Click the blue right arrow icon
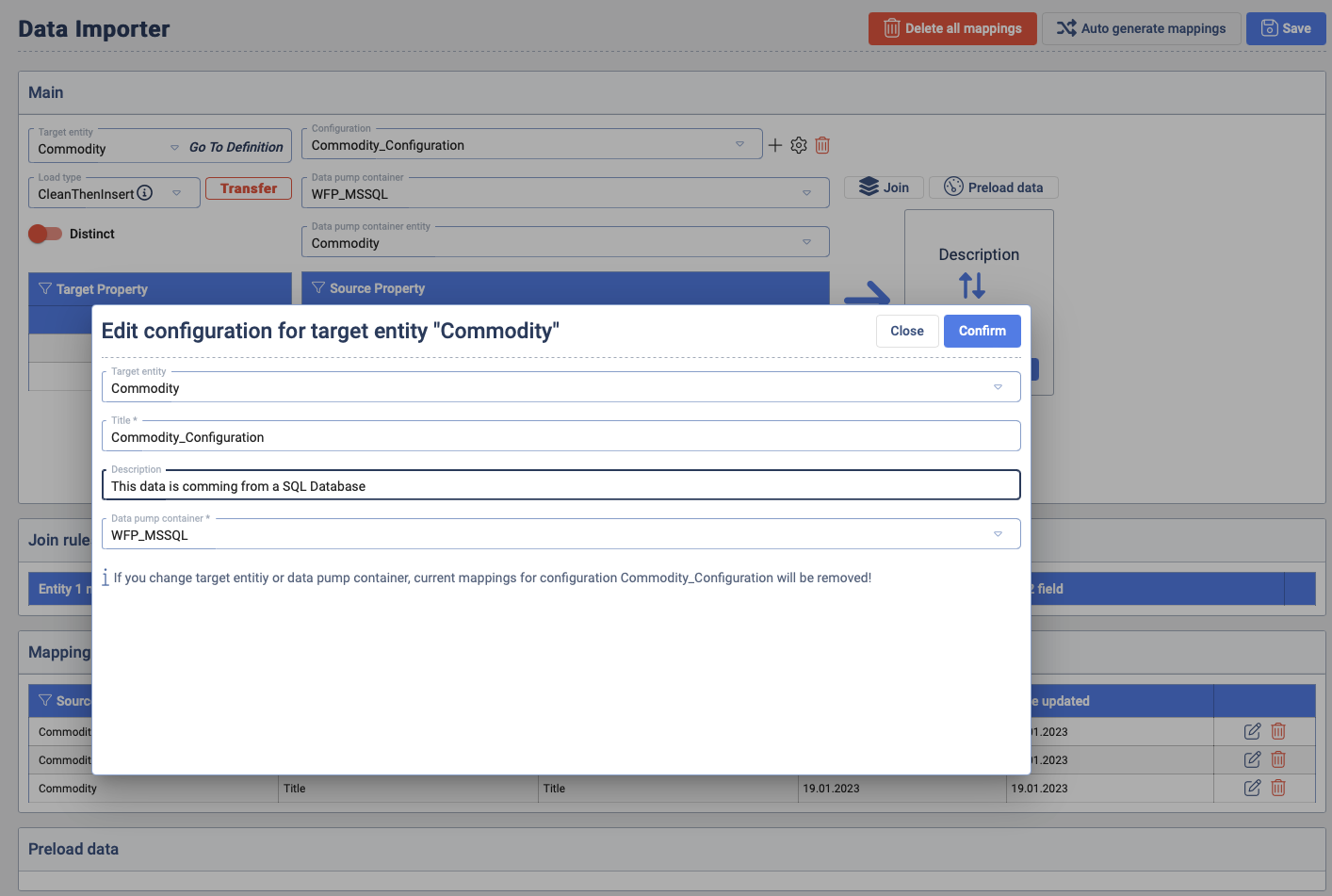 tap(867, 292)
